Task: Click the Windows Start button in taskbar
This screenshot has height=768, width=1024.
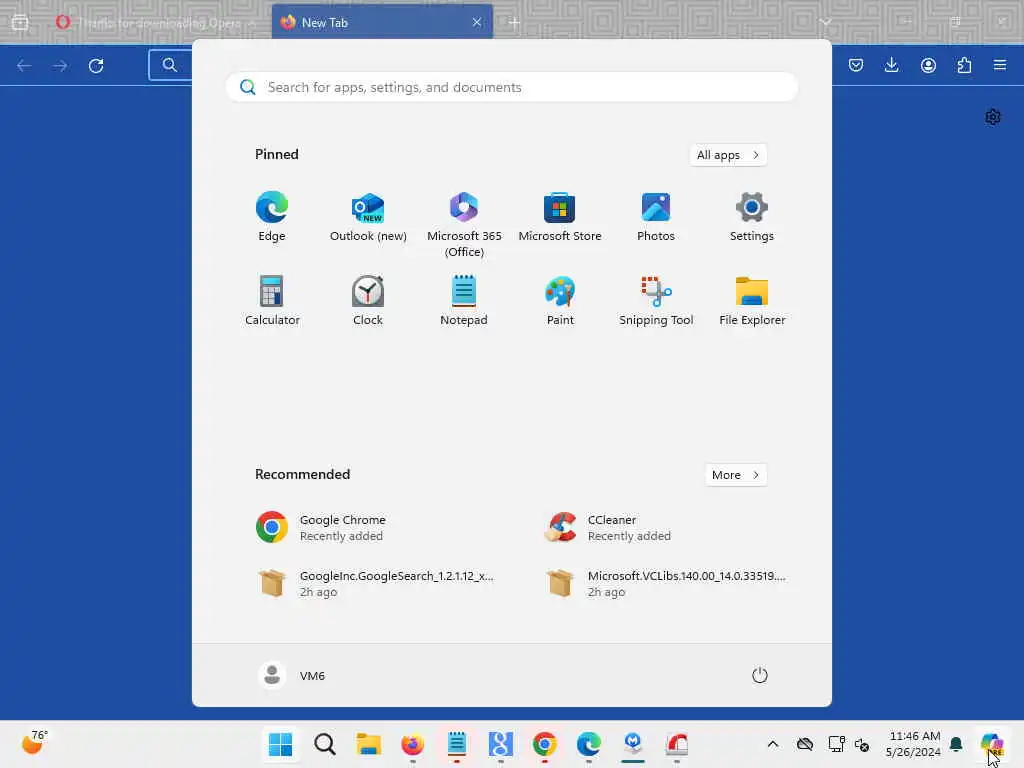Action: click(281, 744)
